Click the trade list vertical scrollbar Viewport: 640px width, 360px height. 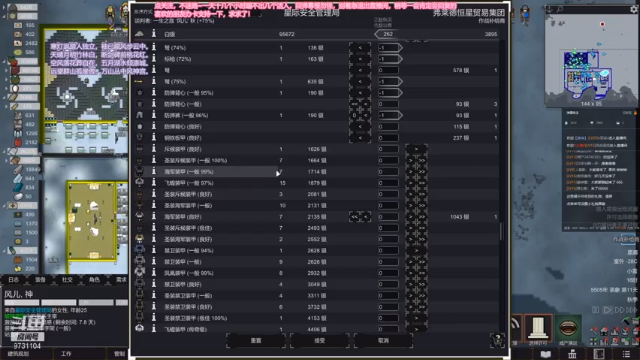tap(502, 231)
